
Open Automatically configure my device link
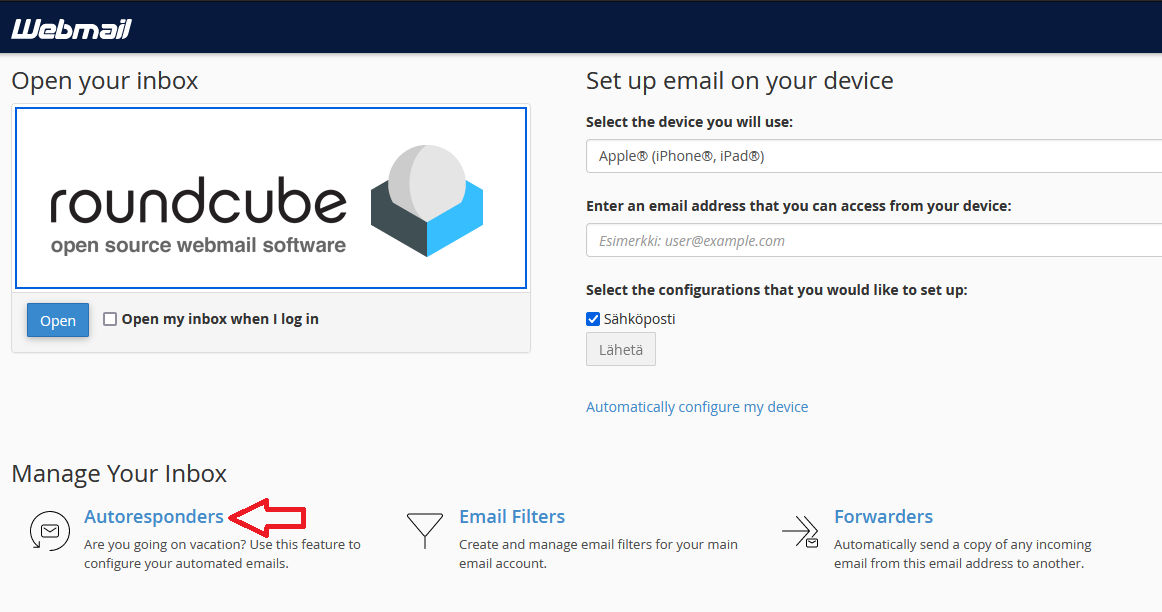pyautogui.click(x=697, y=407)
